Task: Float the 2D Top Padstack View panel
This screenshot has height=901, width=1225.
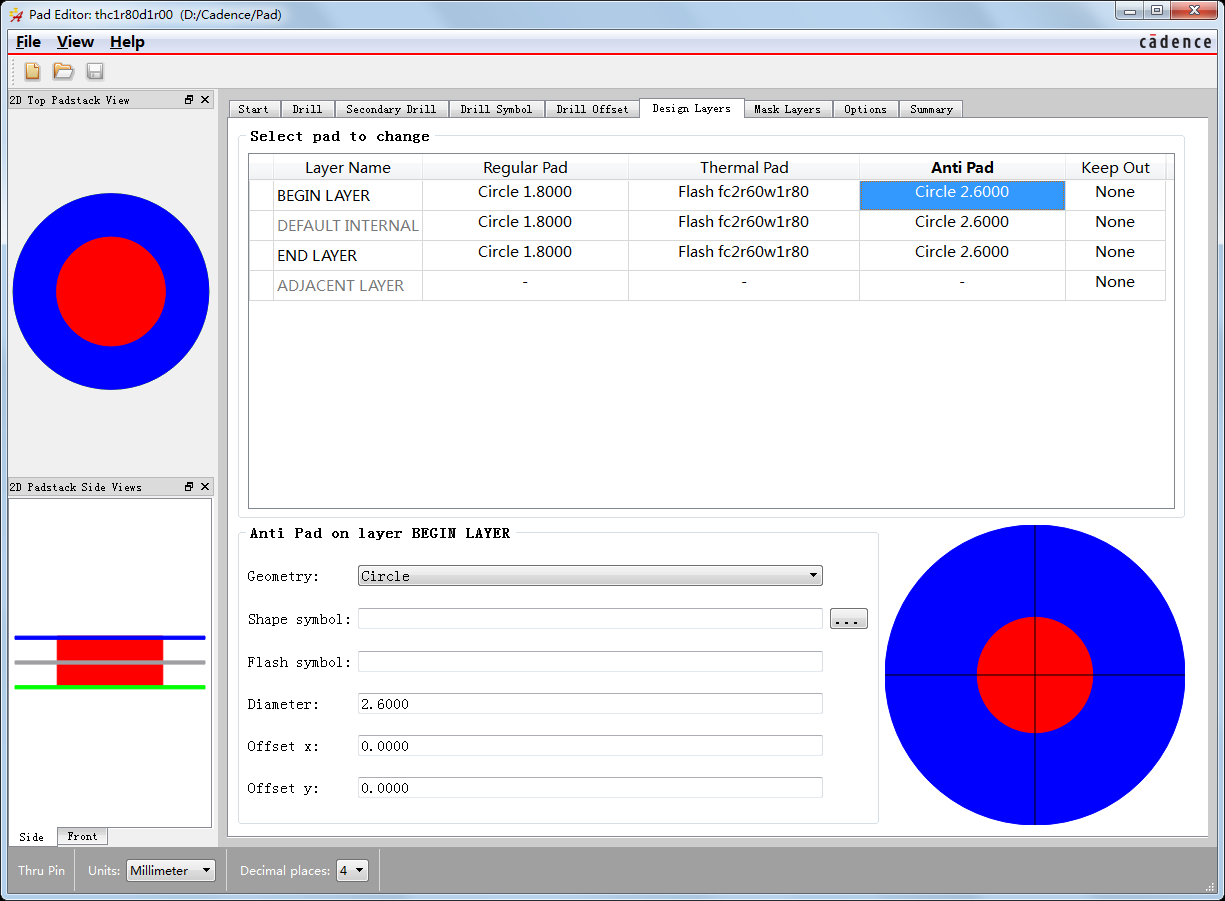Action: click(x=189, y=100)
